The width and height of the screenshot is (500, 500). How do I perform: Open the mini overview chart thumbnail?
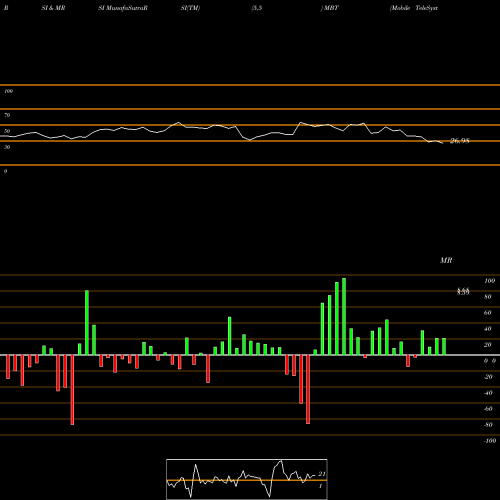pyautogui.click(x=247, y=479)
